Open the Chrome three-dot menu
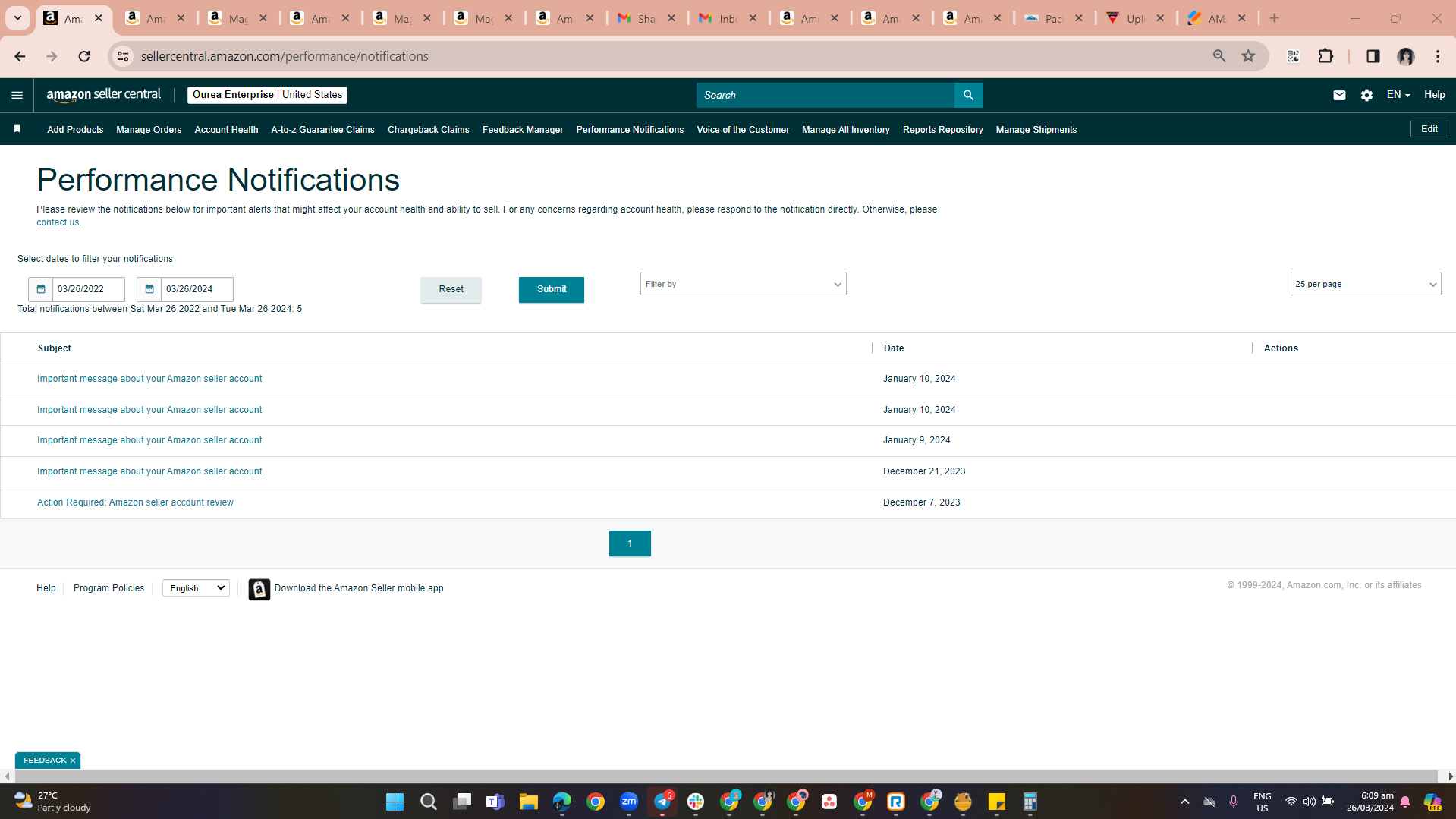The image size is (1456, 819). coord(1438,56)
